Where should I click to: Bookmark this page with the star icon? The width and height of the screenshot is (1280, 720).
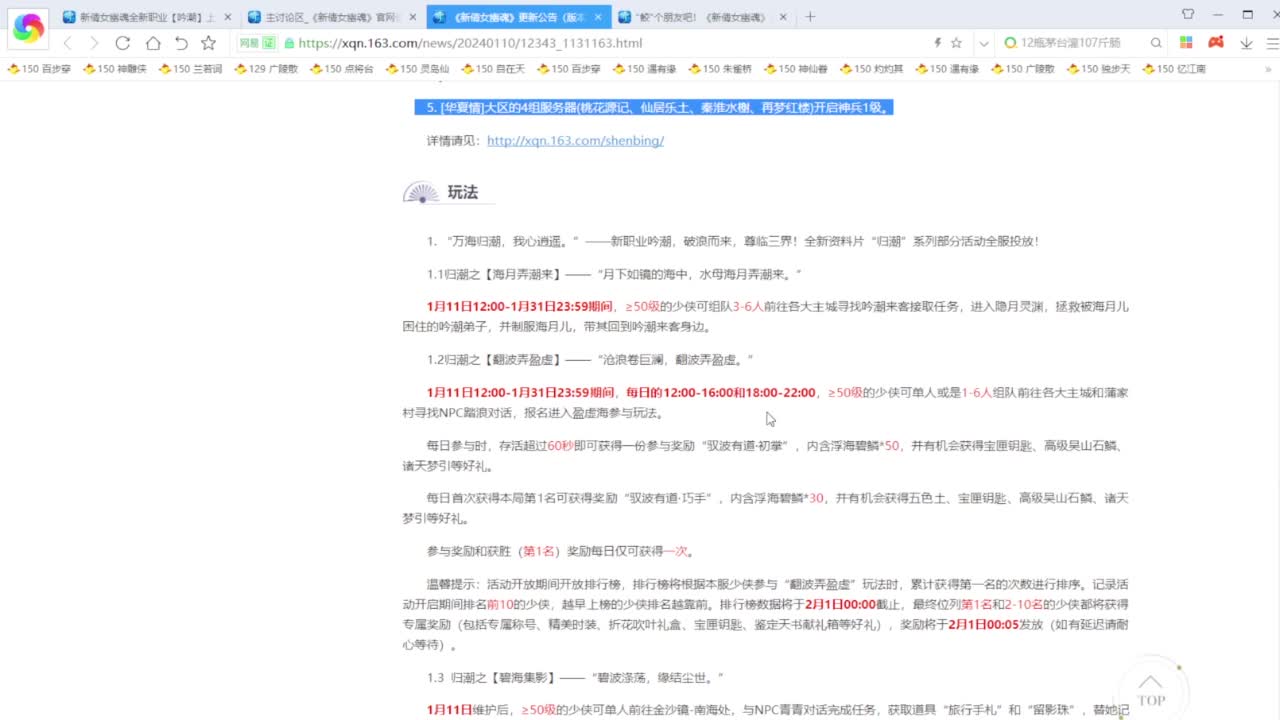point(957,44)
